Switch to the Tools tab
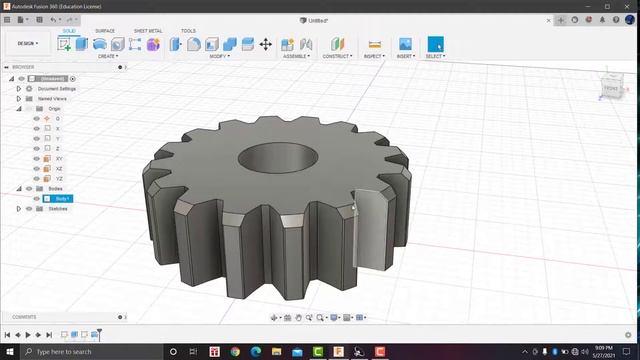The width and height of the screenshot is (640, 360). click(188, 31)
